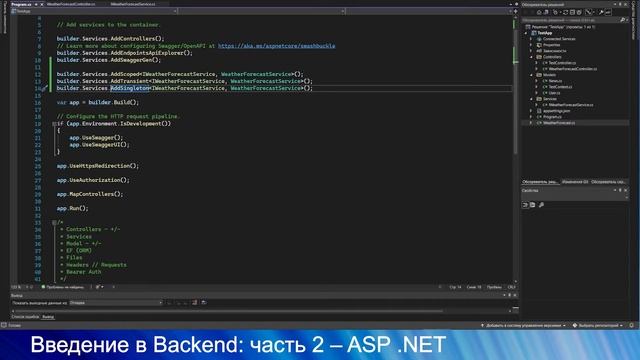Click Solution Explorer home icon
Image resolution: width=640 pixels, height=360 pixels.
[x=539, y=12]
